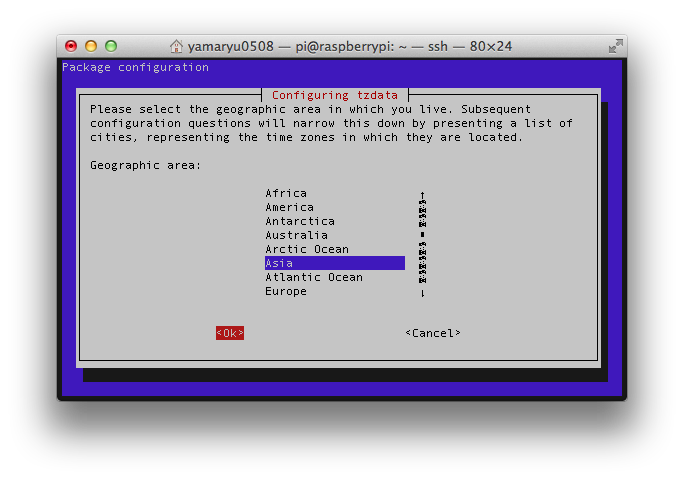684x480 pixels.
Task: Pick Arctic Ocean in the list
Action: (307, 249)
